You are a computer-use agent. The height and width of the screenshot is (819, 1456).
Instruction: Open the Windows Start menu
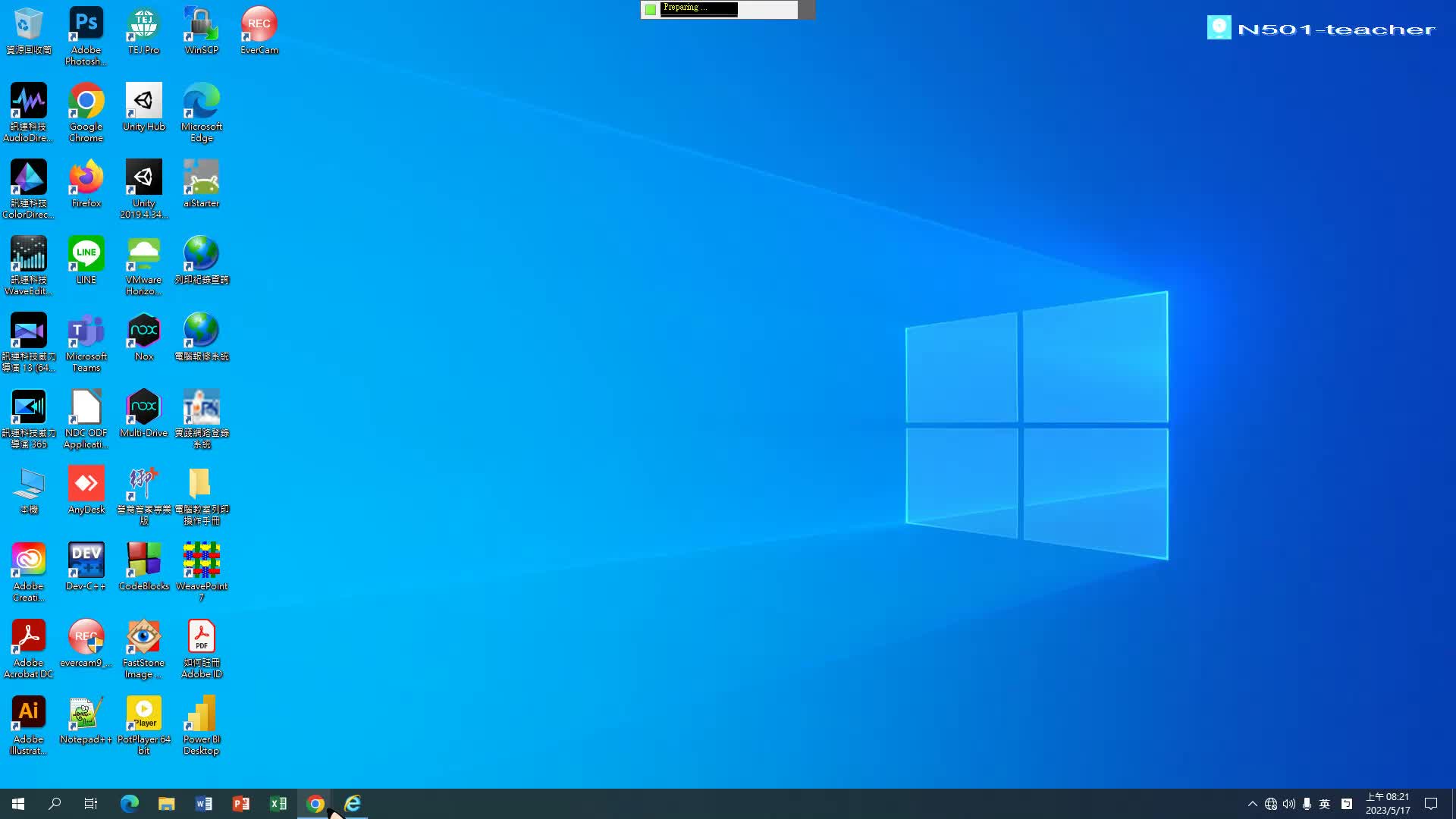[18, 804]
